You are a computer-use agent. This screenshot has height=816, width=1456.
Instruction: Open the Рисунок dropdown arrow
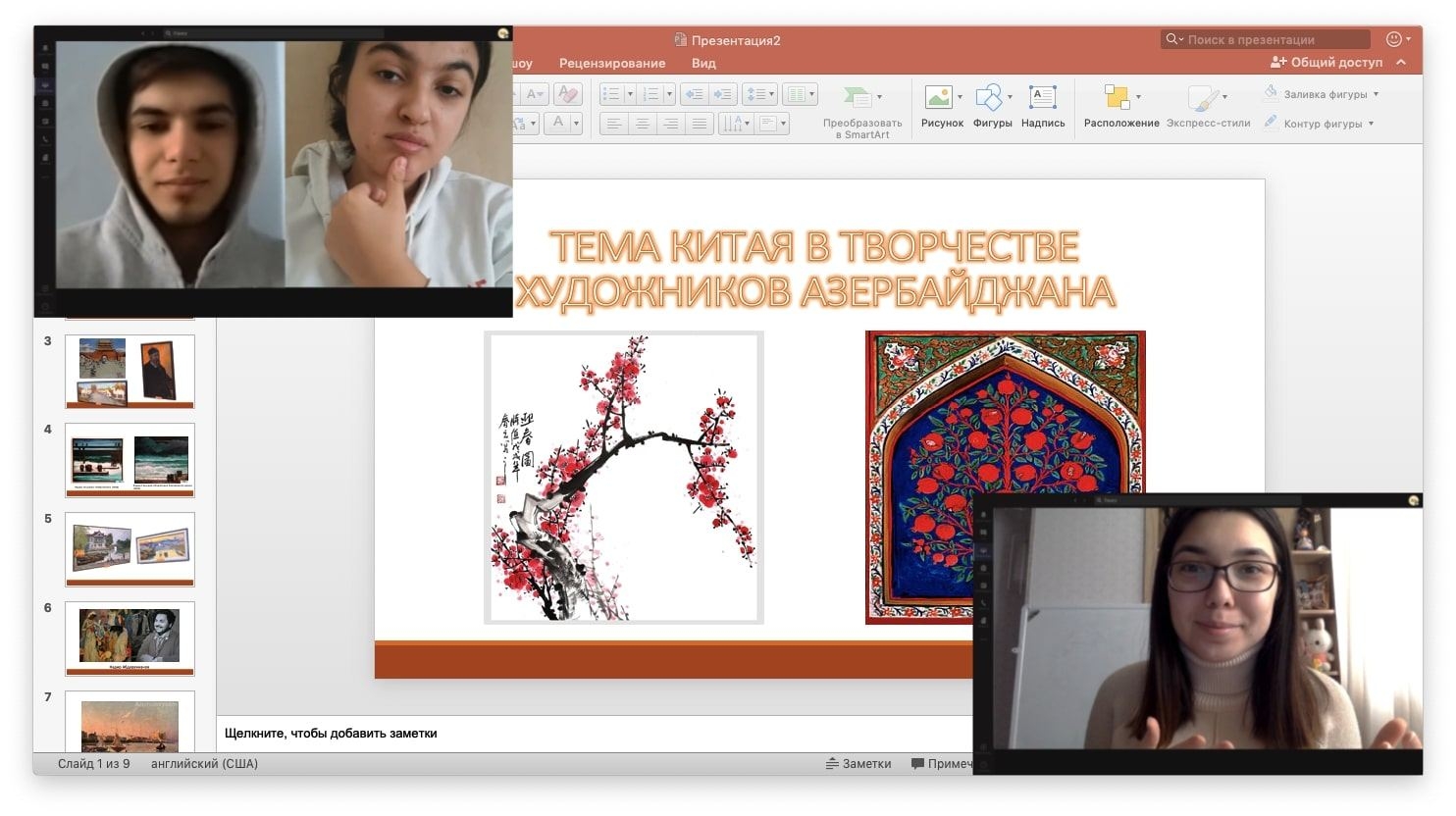(960, 97)
